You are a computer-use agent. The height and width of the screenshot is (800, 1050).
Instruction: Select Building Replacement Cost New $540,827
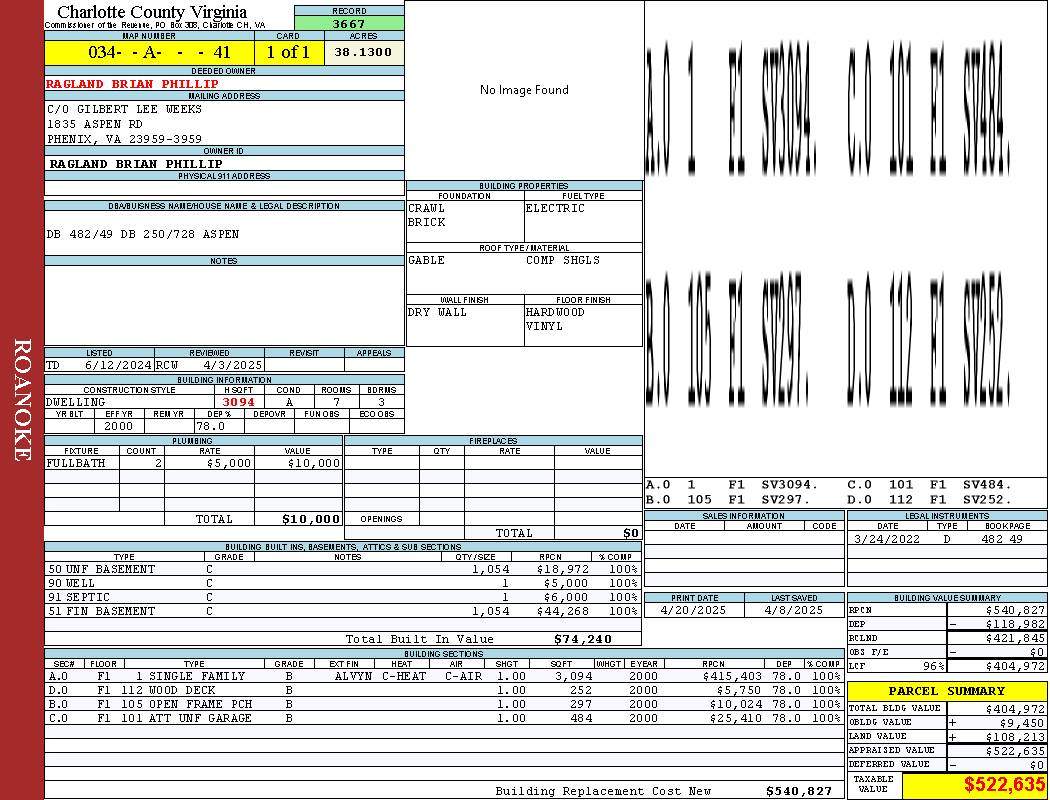click(799, 791)
